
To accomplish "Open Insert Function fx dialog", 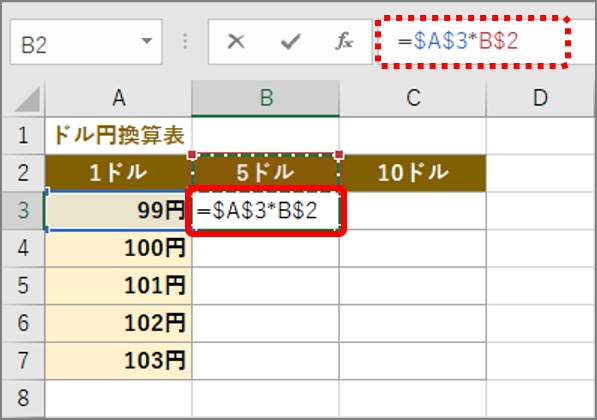I will click(x=344, y=41).
